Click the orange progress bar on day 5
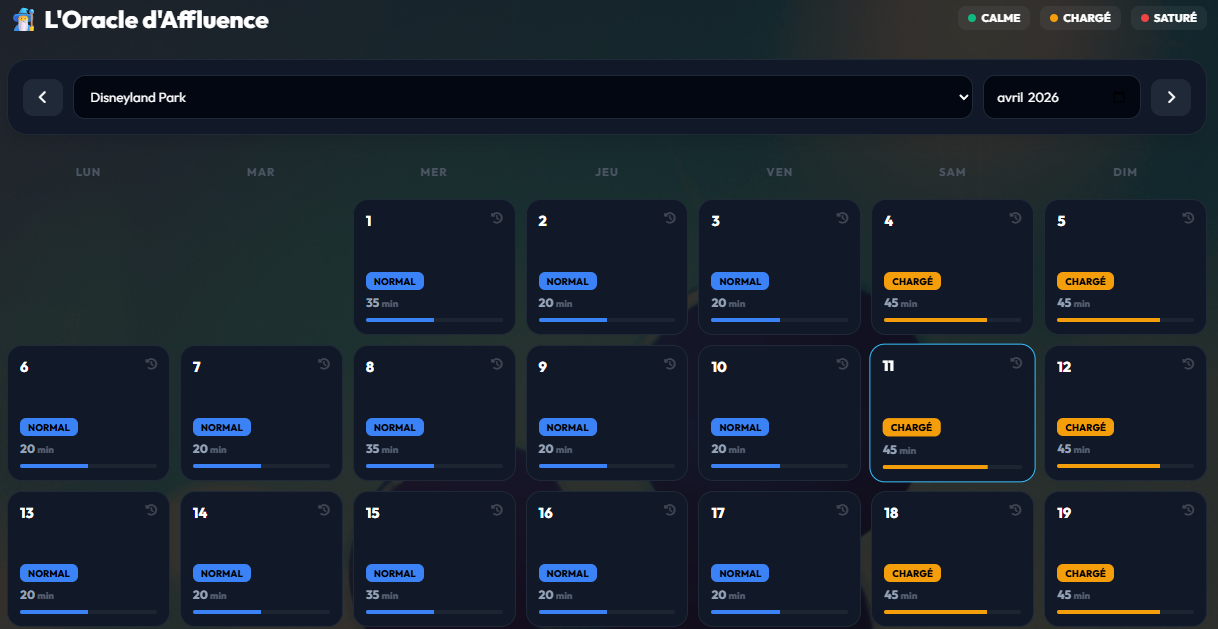This screenshot has width=1218, height=629. pos(1108,320)
